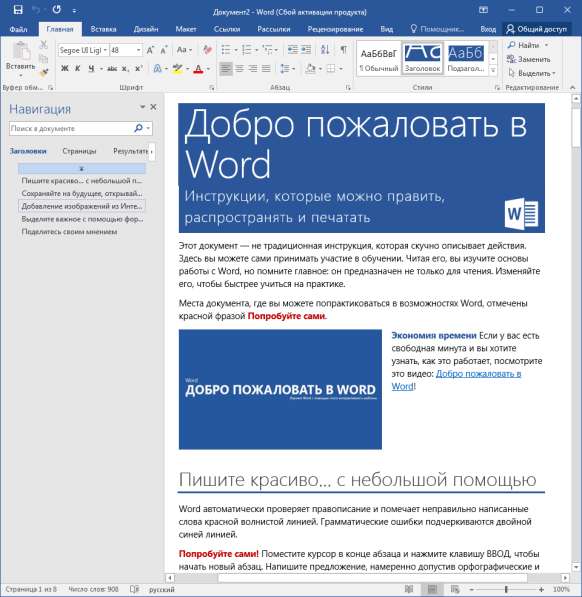The width and height of the screenshot is (582, 597).
Task: Click the zoom in plus icon
Action: click(541, 589)
